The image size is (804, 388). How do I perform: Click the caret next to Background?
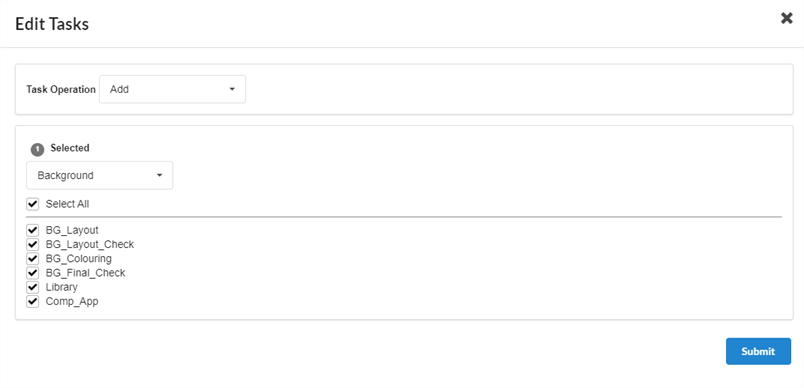[159, 175]
